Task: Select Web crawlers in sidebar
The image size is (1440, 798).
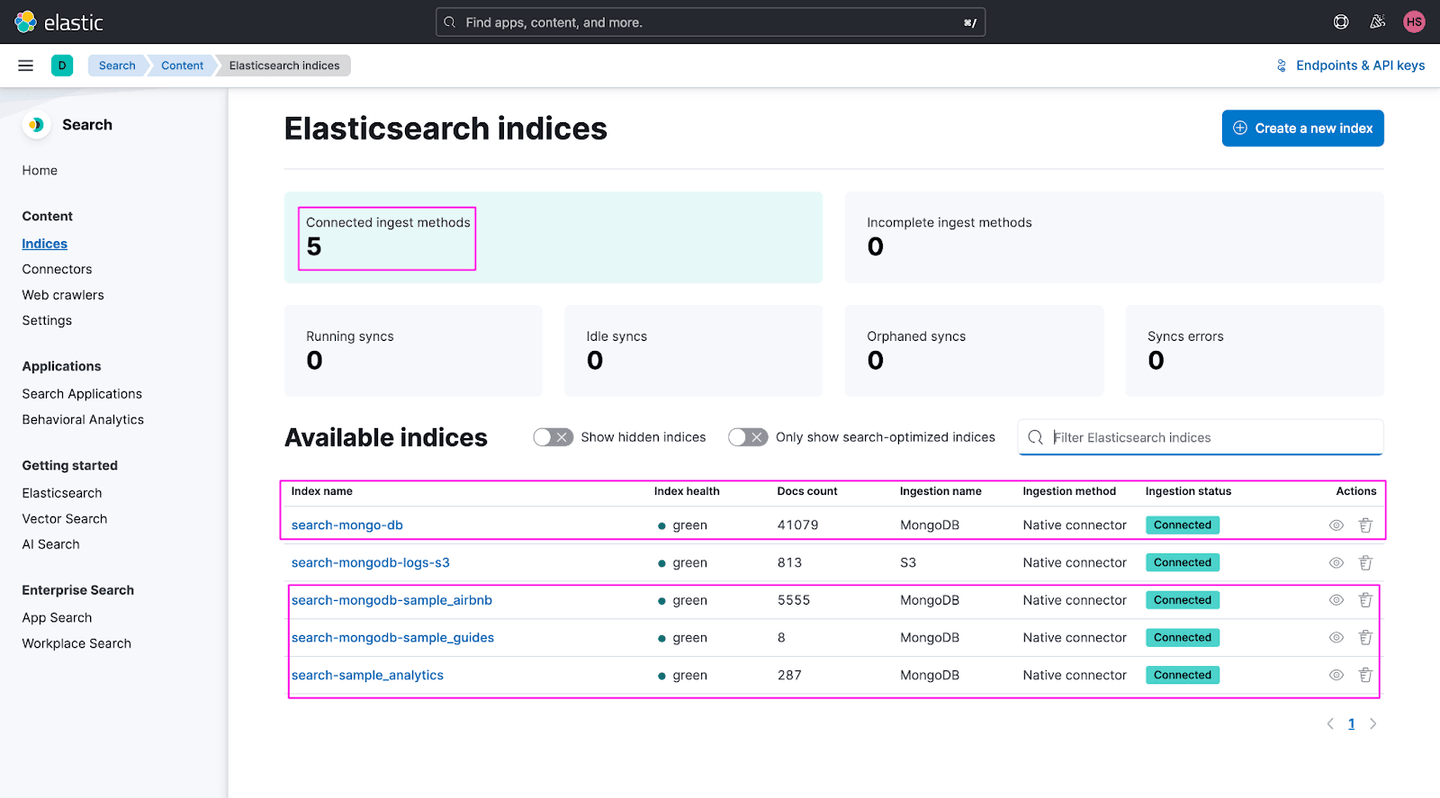Action: 63,295
